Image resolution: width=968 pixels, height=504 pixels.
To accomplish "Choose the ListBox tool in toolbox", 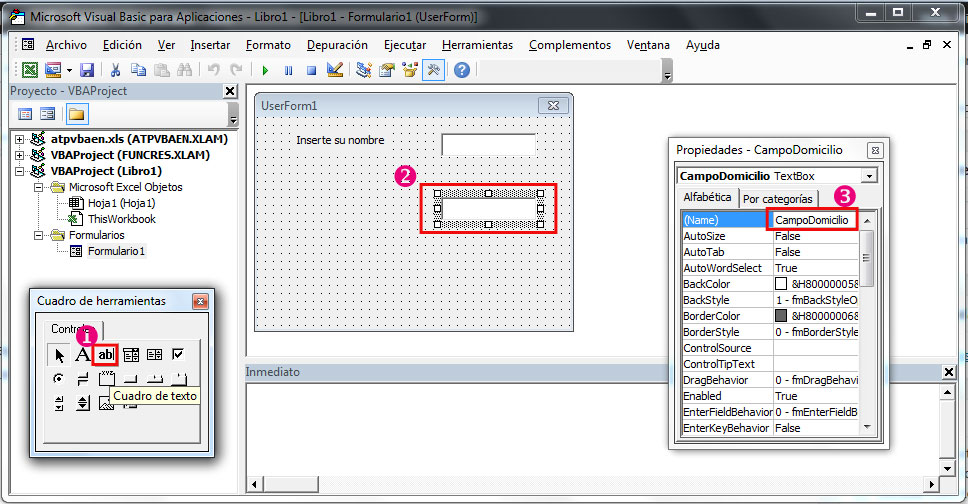I will pyautogui.click(x=154, y=355).
